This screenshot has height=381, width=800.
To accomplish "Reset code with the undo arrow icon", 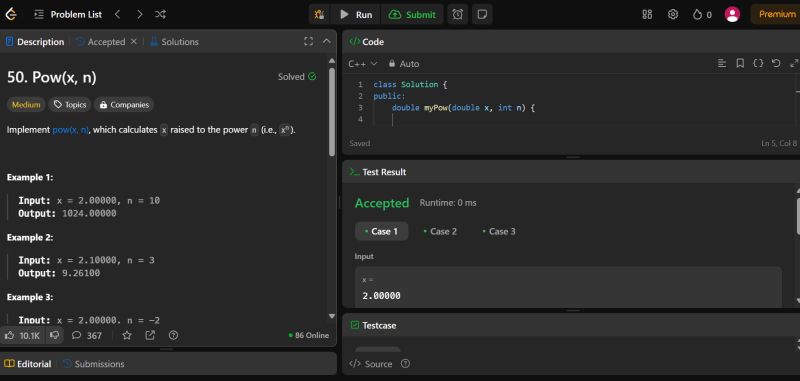I will (x=776, y=63).
